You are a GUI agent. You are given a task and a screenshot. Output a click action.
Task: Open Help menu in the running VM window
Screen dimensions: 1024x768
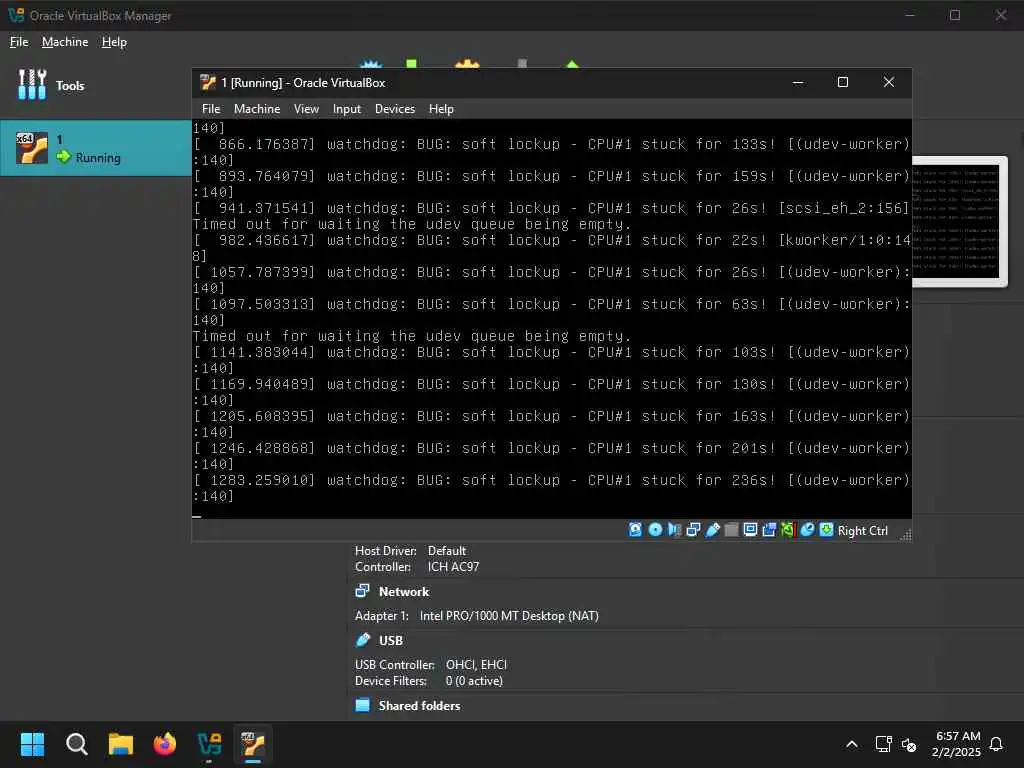(x=441, y=109)
